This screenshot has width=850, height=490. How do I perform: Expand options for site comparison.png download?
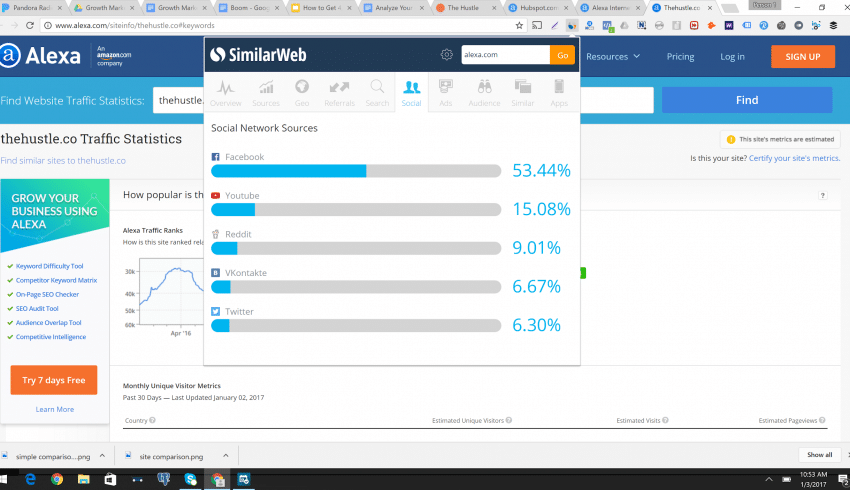tap(226, 456)
